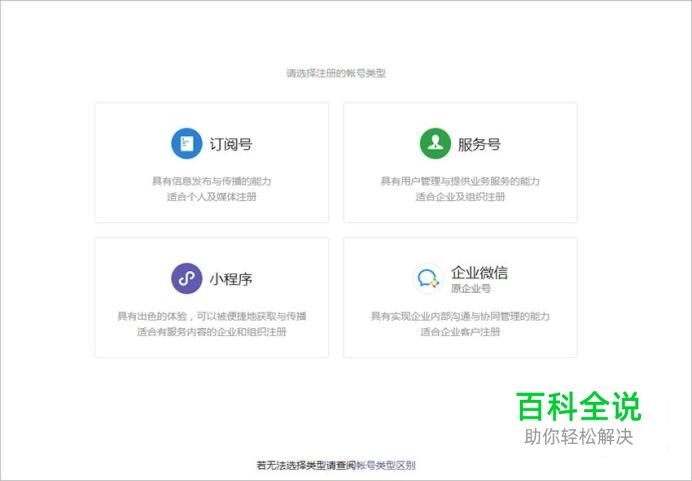Select the 服务号 account type title
The width and height of the screenshot is (692, 481).
pyautogui.click(x=479, y=144)
